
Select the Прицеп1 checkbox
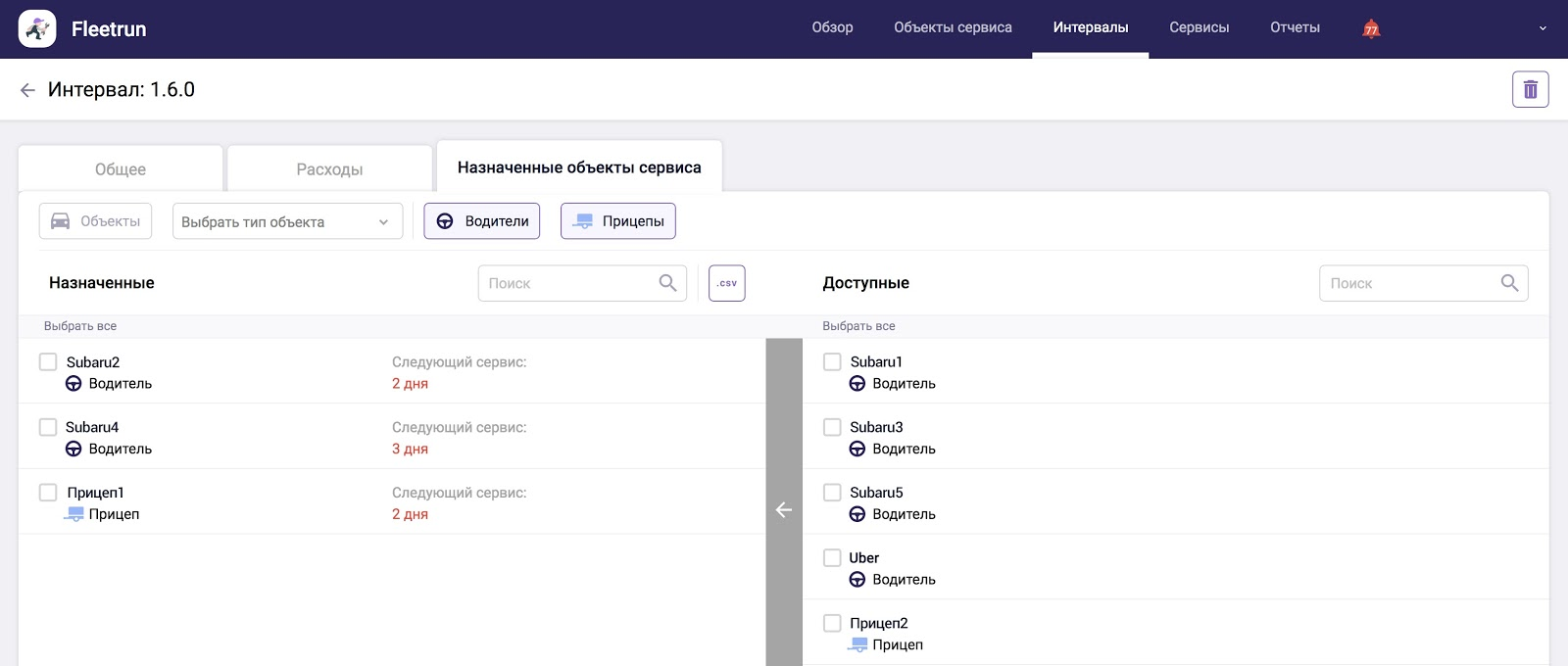pyautogui.click(x=48, y=493)
